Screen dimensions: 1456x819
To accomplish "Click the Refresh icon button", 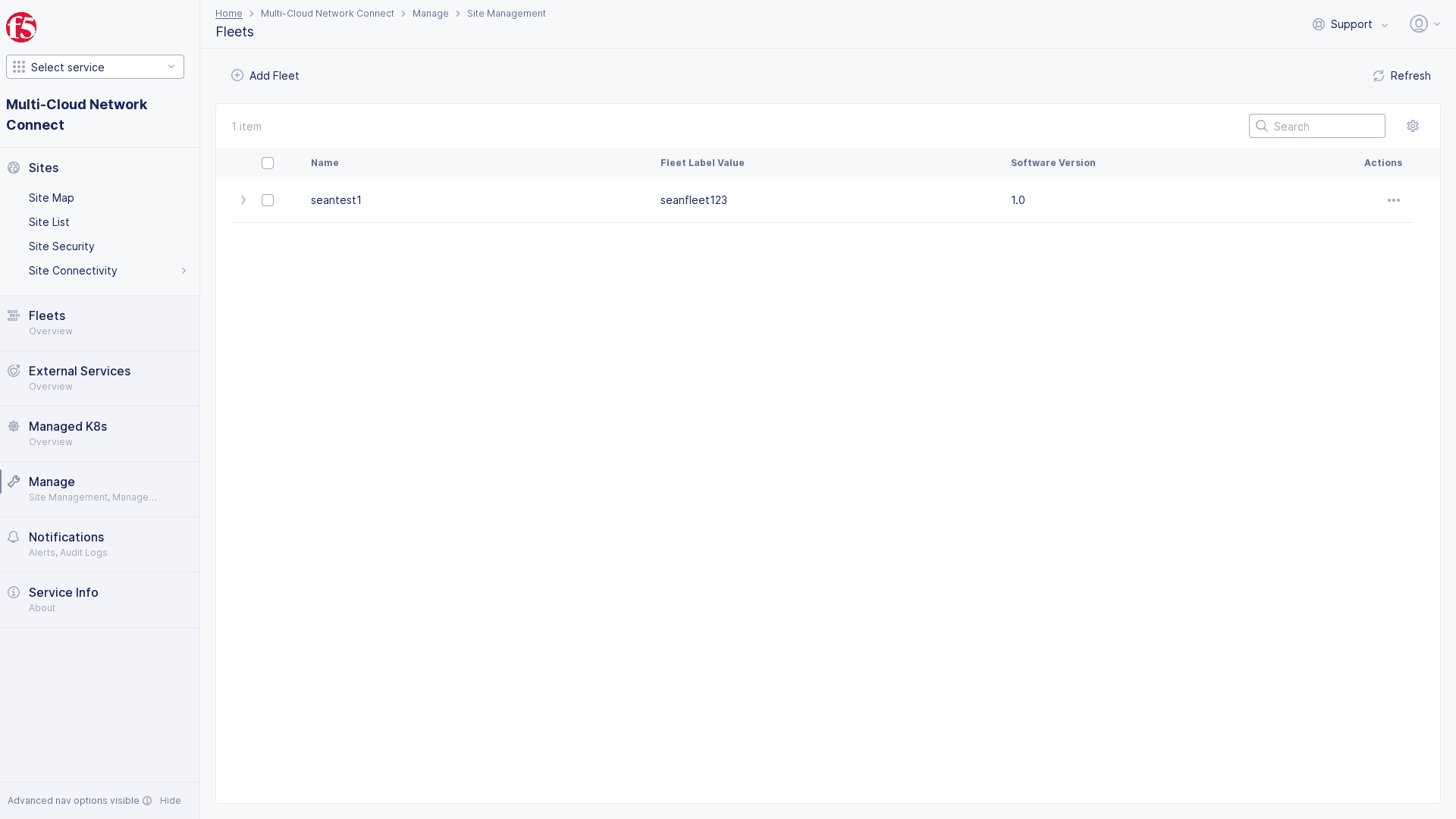I will point(1379,76).
